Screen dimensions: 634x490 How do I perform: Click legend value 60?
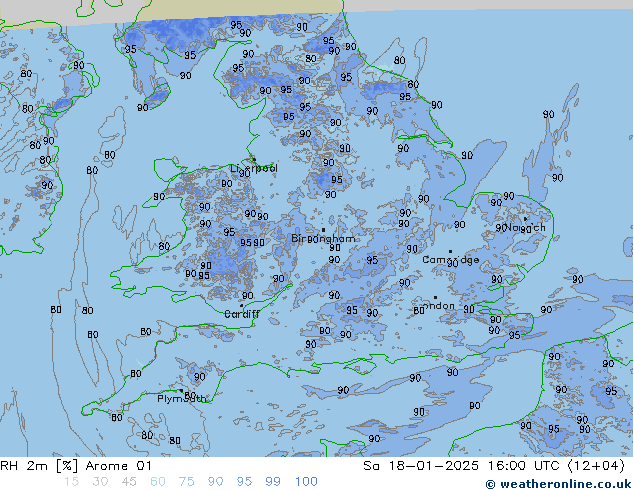[x=158, y=482]
